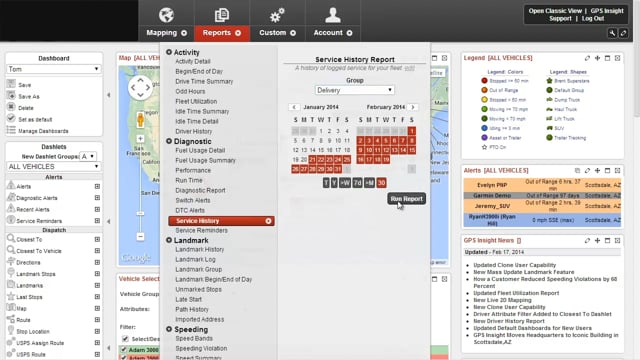
Task: Click the Custom gears icon
Action: coord(277,16)
